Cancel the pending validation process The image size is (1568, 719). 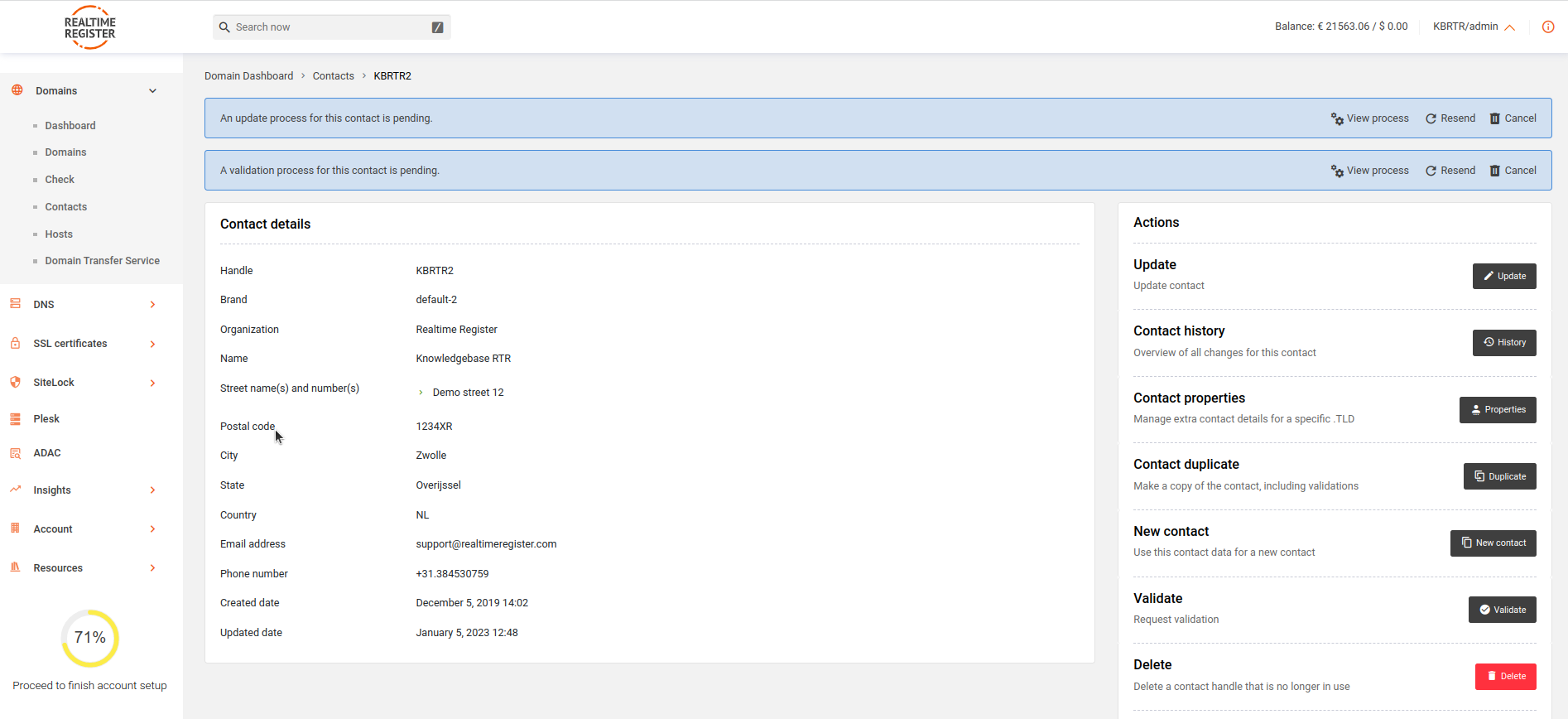(1513, 171)
